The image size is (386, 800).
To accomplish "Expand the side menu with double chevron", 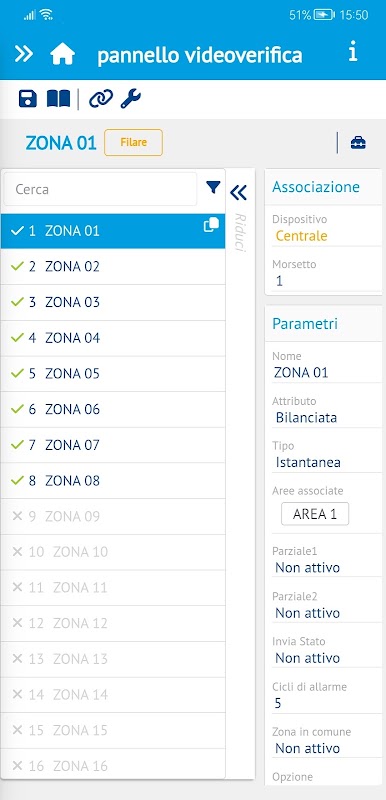I will tap(23, 53).
